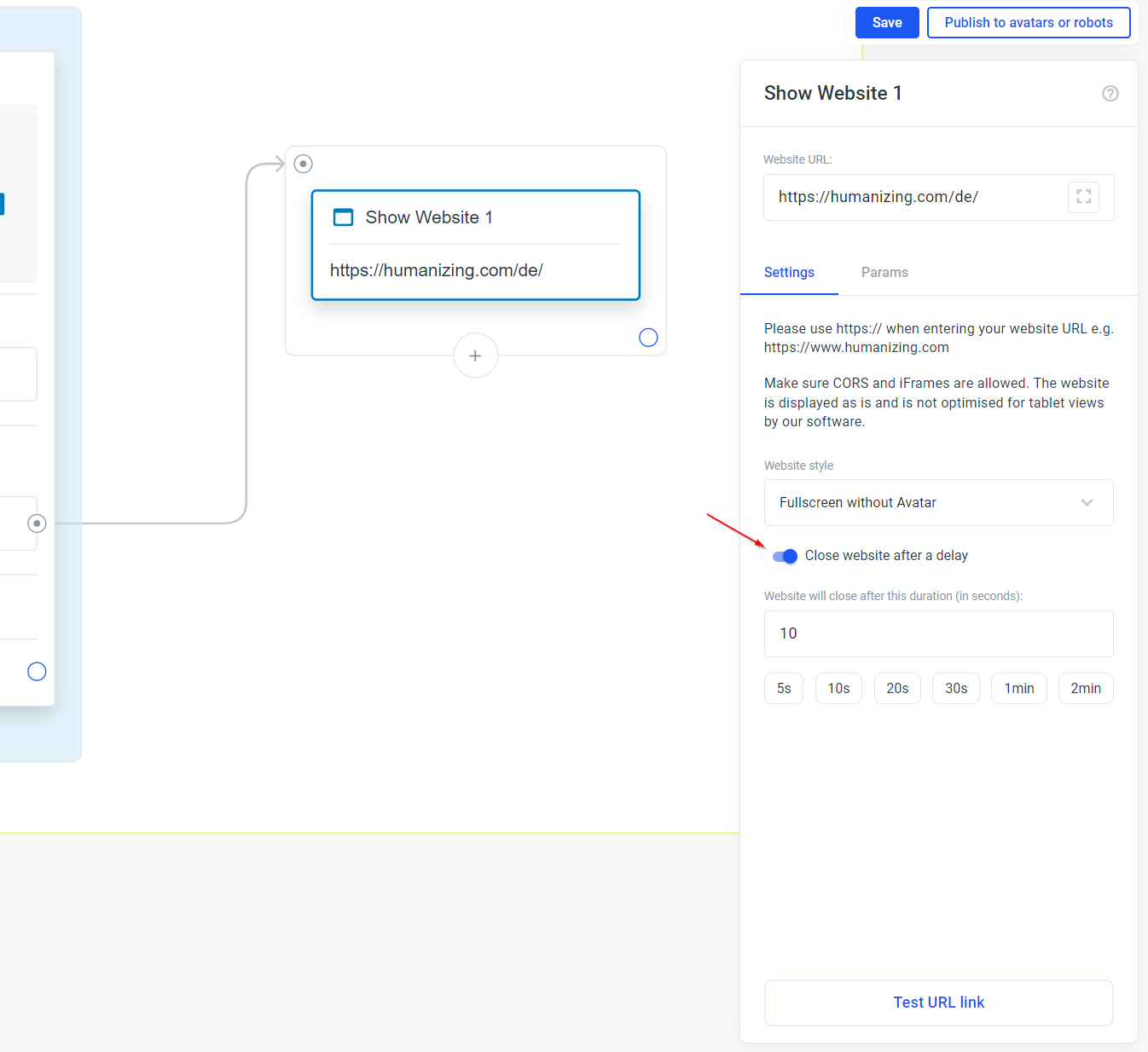1148x1052 pixels.
Task: Toggle Close website after a delay
Action: point(785,556)
